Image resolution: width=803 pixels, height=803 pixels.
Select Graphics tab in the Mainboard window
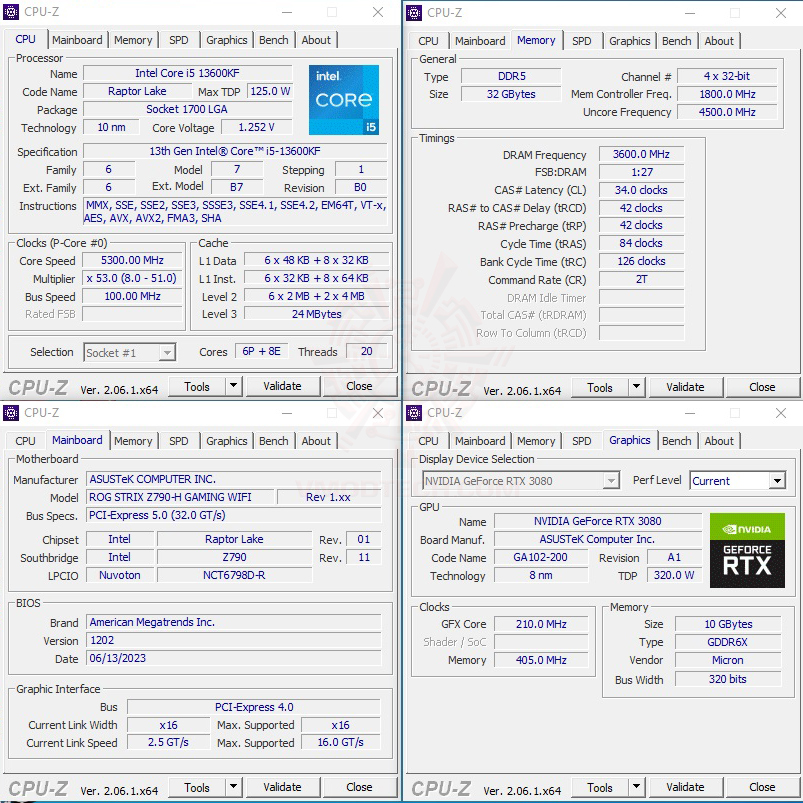point(227,441)
